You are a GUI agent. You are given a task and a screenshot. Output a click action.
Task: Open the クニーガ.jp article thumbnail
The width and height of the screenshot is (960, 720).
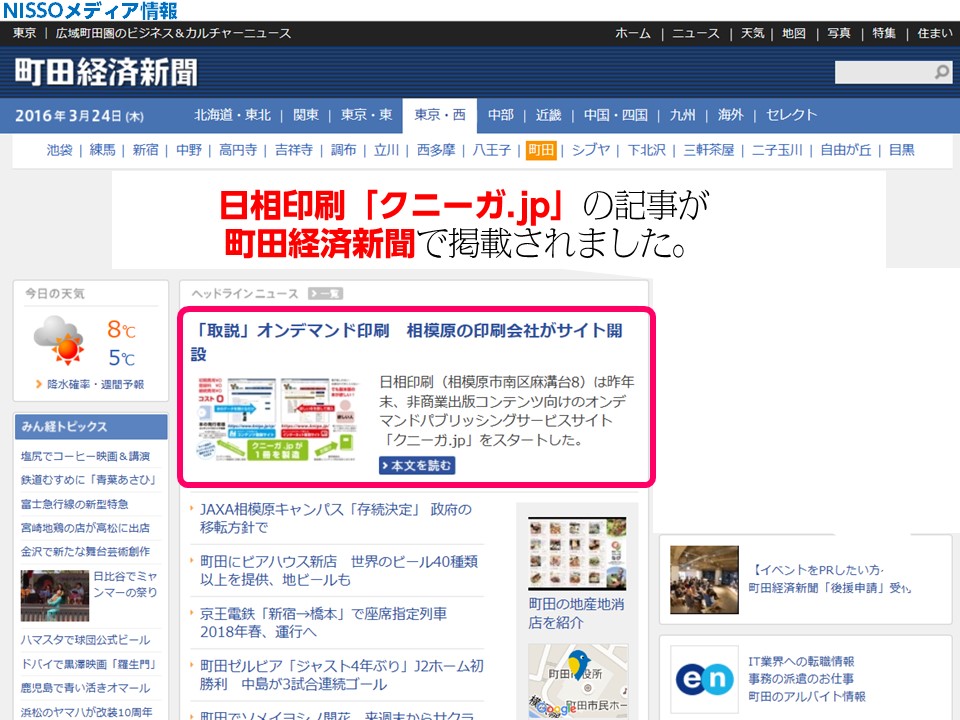pos(277,418)
